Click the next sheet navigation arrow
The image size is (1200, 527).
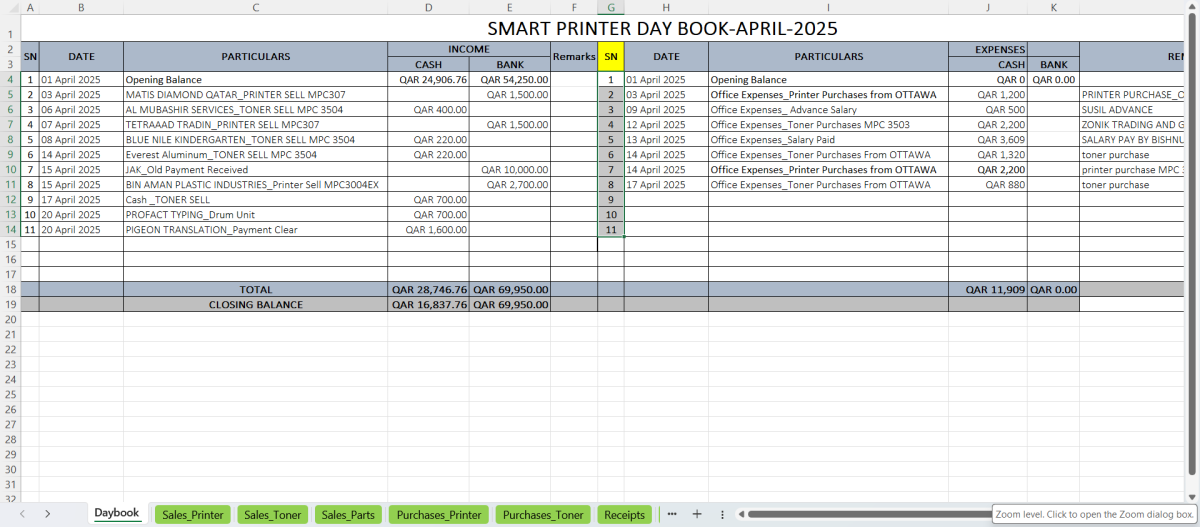48,514
